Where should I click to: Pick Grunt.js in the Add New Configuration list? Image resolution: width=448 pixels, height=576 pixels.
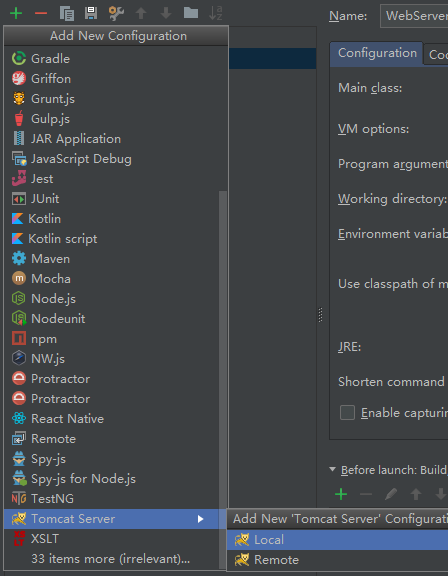pos(116,98)
